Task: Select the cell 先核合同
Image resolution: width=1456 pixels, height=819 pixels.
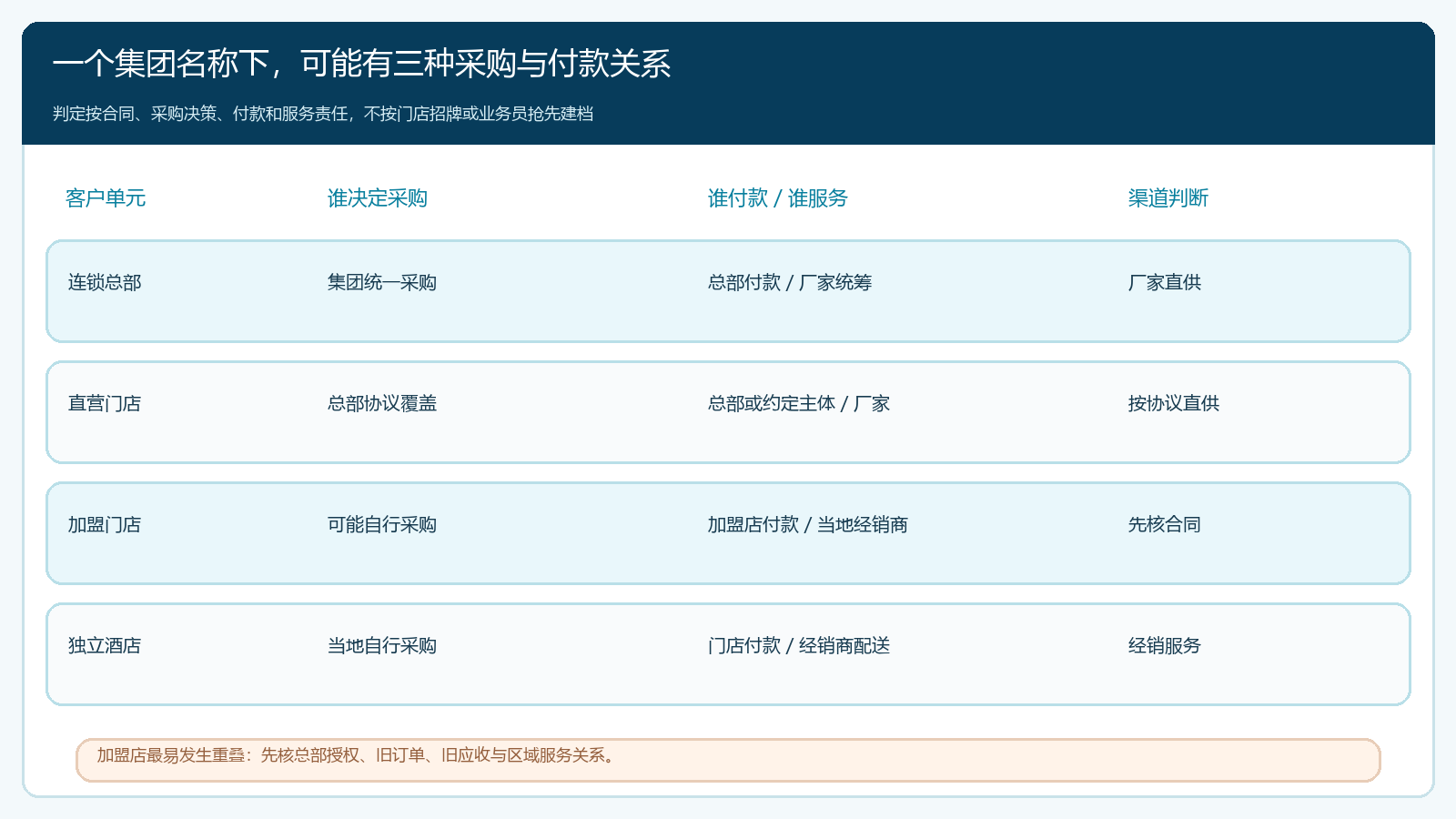Action: [1165, 525]
